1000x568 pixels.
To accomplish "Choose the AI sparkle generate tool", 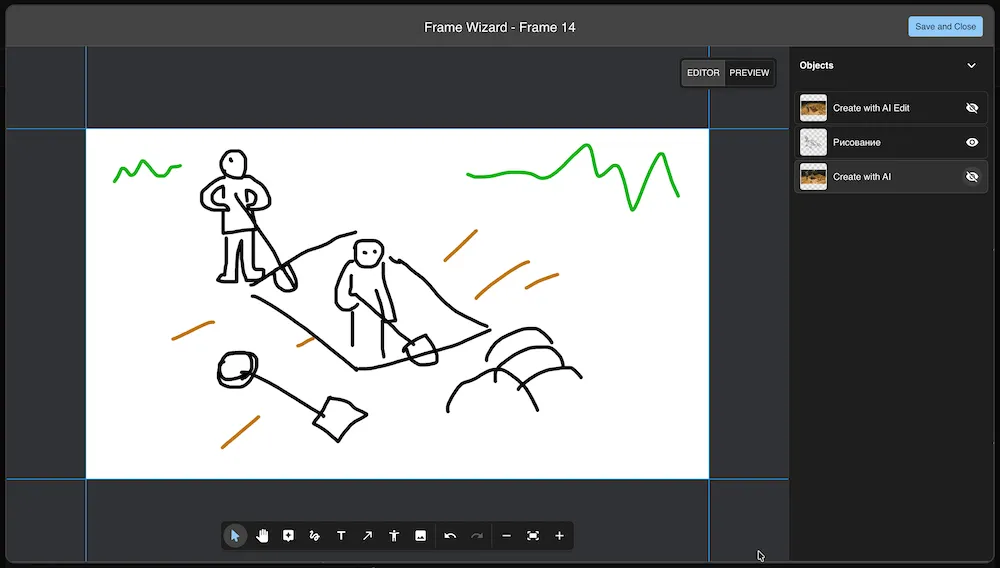I will [x=288, y=536].
